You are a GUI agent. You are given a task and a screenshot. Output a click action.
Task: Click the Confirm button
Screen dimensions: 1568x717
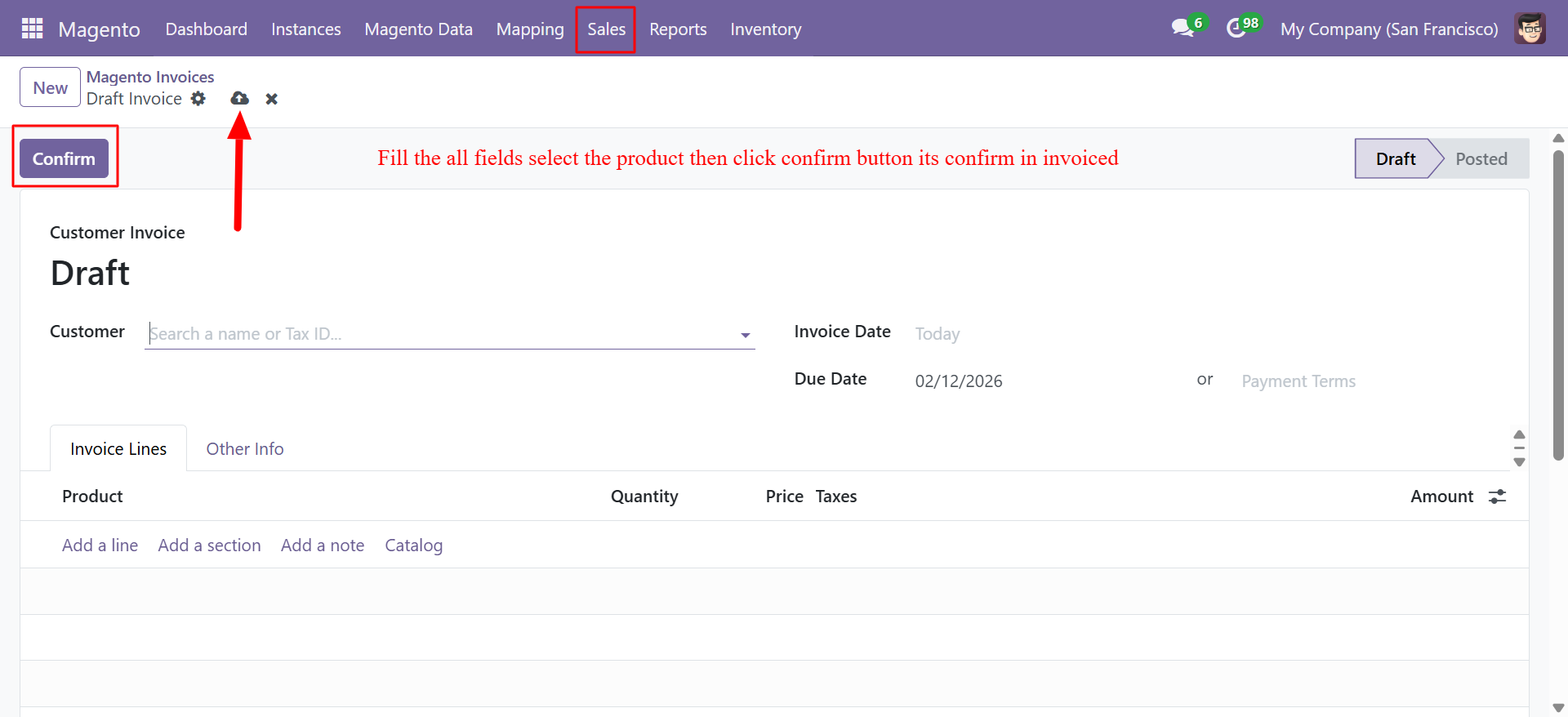pos(64,158)
